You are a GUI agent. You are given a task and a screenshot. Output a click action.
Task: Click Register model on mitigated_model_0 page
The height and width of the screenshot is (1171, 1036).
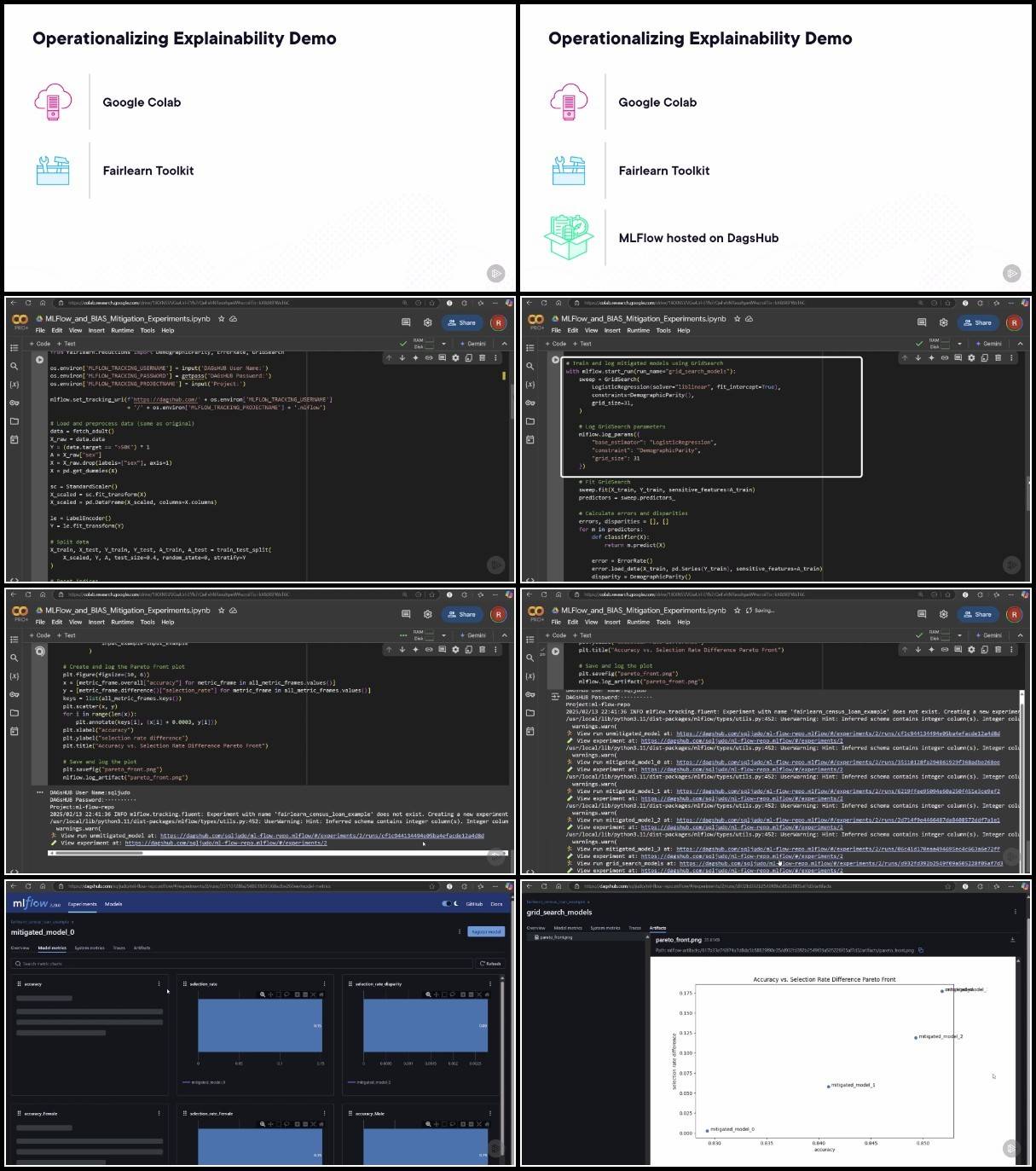point(486,931)
